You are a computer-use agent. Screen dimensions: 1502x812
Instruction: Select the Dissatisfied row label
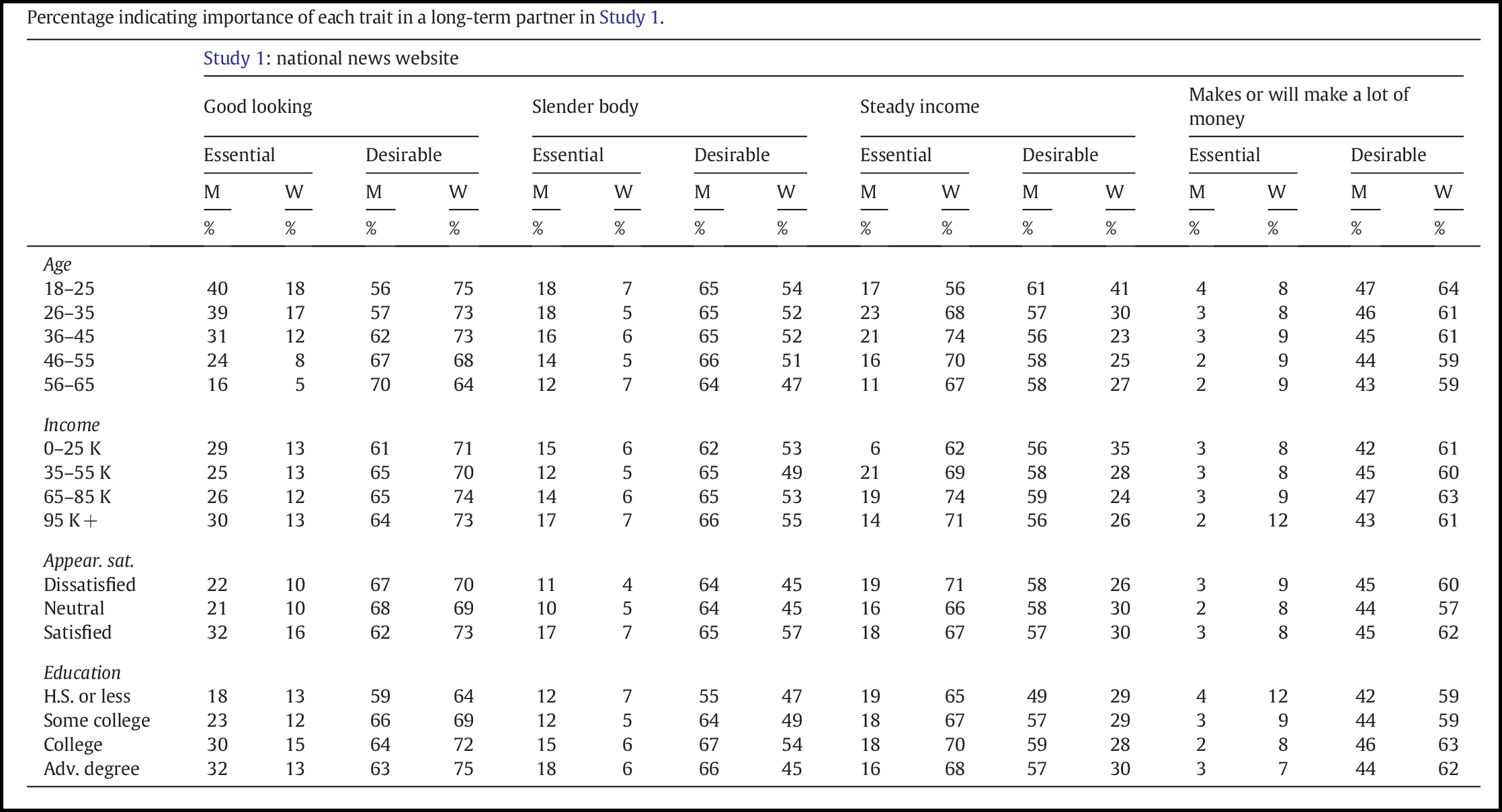point(89,585)
